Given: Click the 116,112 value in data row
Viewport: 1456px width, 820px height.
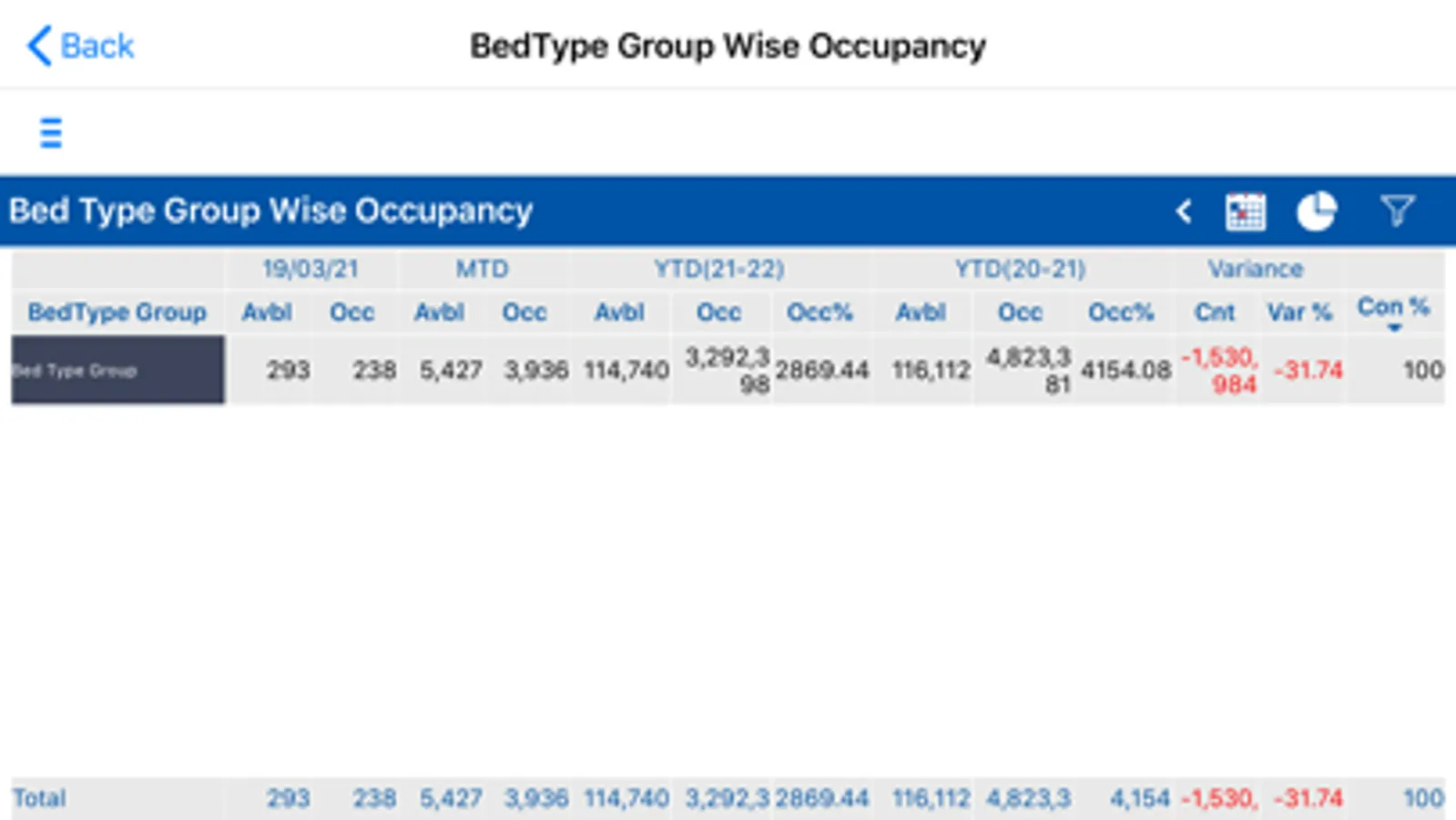Looking at the screenshot, I should point(931,370).
